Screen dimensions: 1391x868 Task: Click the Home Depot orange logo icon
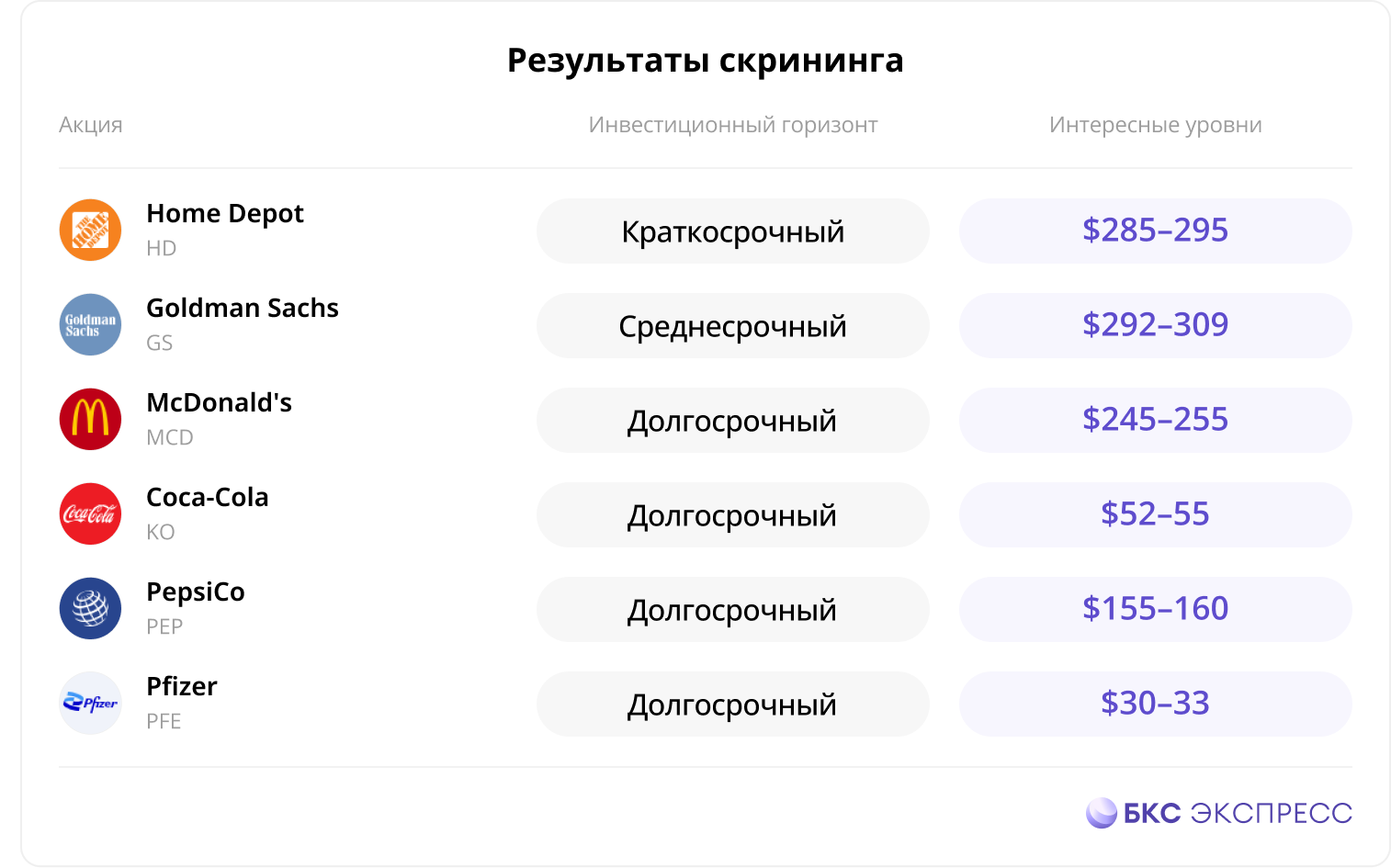[90, 230]
